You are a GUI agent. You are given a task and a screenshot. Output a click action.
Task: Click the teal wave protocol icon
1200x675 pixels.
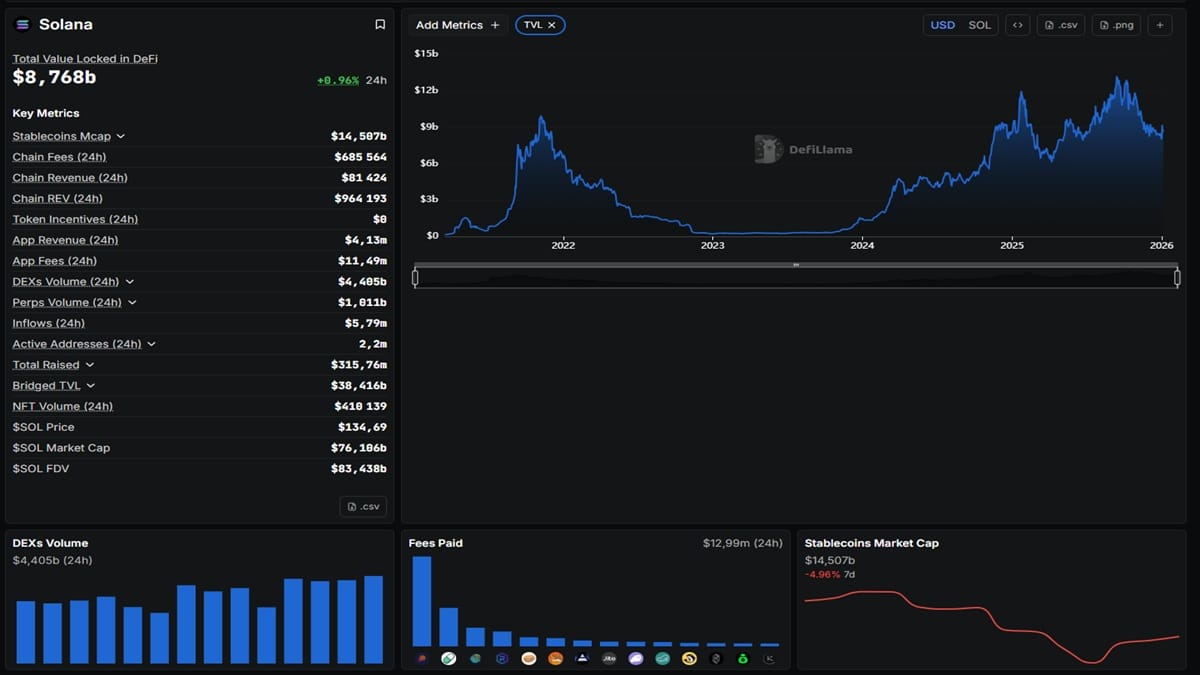pyautogui.click(x=662, y=658)
